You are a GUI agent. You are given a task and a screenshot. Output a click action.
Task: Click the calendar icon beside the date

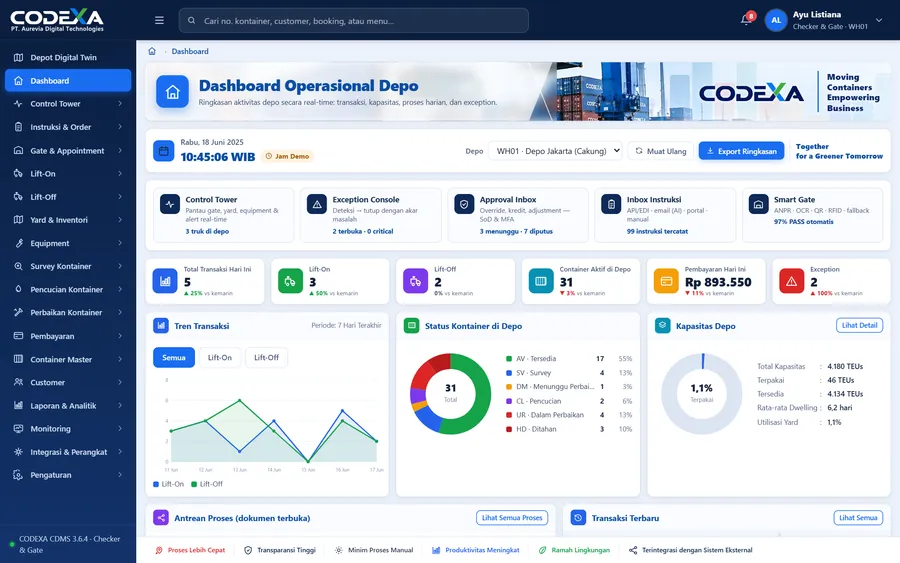[x=164, y=151]
